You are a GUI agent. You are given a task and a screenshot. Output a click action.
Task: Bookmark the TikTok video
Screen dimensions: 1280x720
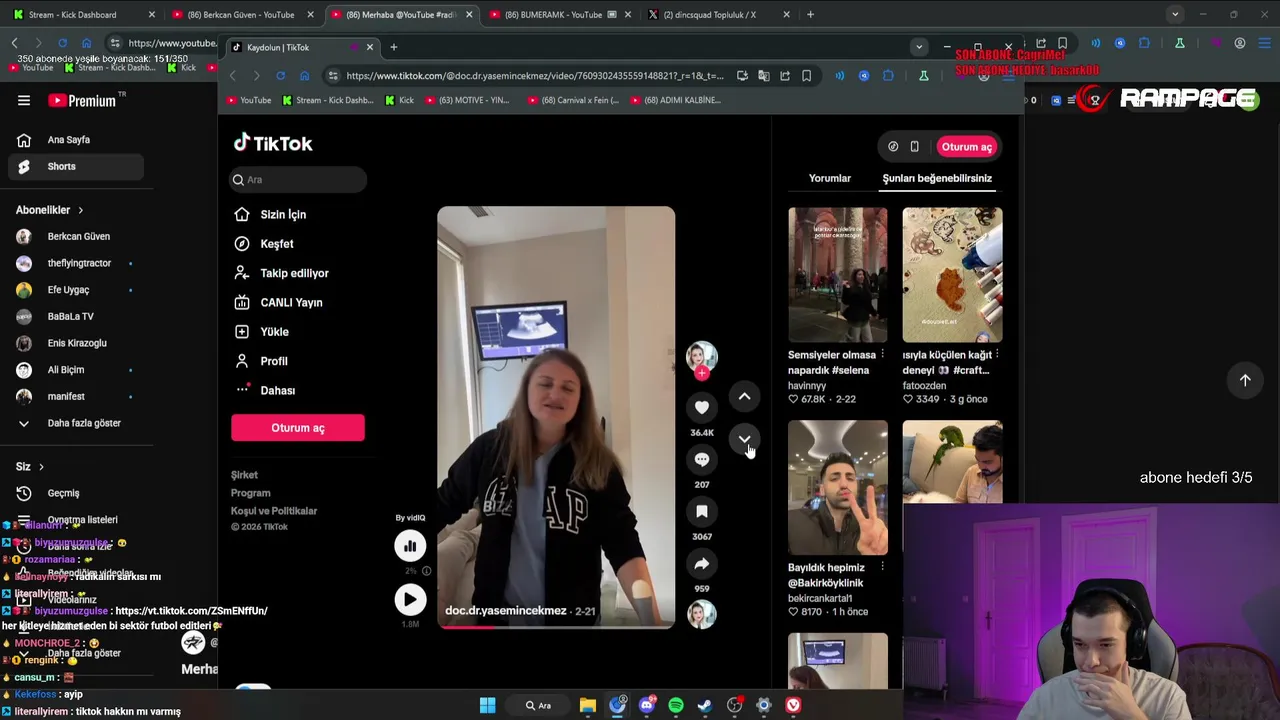coord(702,511)
